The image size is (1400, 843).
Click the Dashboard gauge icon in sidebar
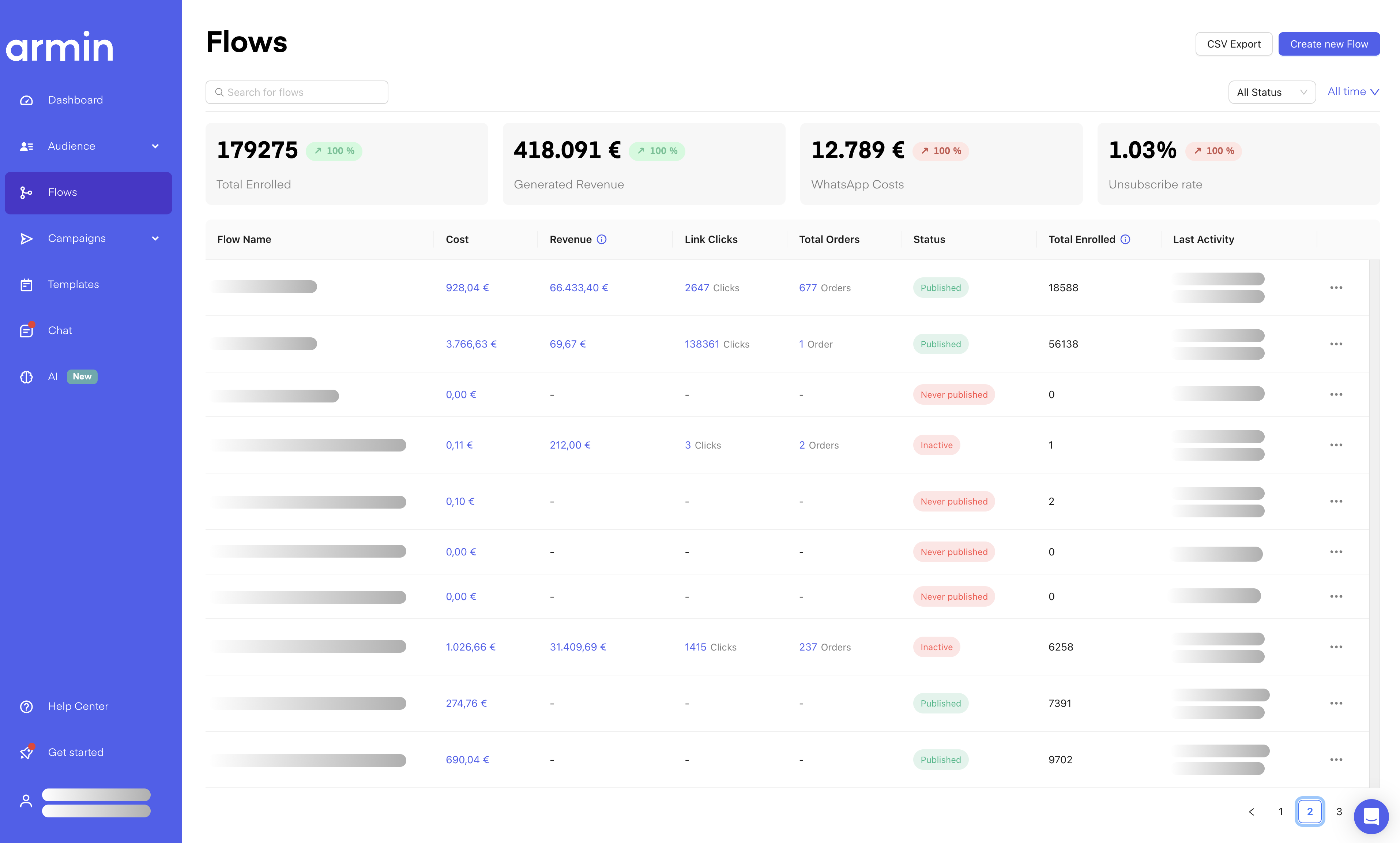(x=26, y=101)
